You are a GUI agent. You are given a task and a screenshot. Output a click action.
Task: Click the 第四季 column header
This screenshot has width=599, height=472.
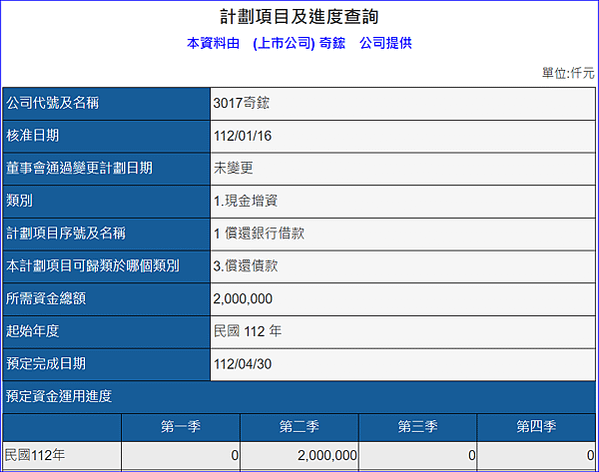[536, 427]
